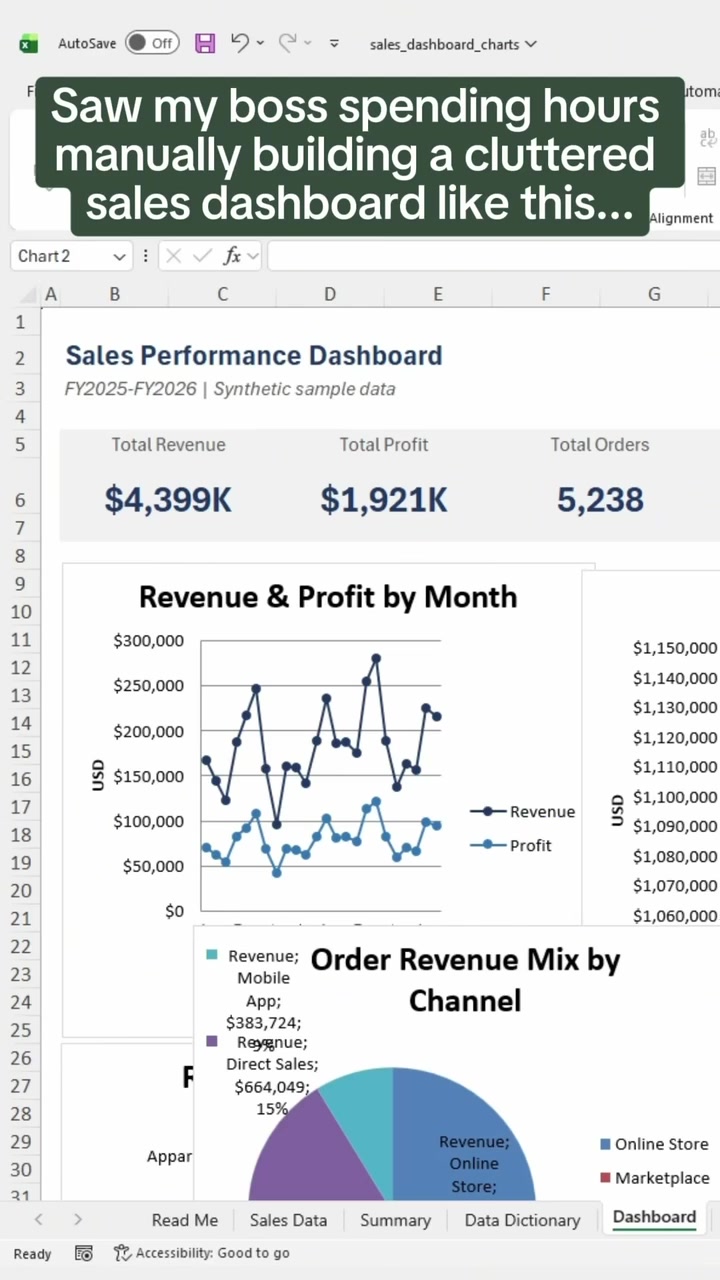720x1280 pixels.
Task: Click the Total Profit label
Action: pyautogui.click(x=384, y=445)
